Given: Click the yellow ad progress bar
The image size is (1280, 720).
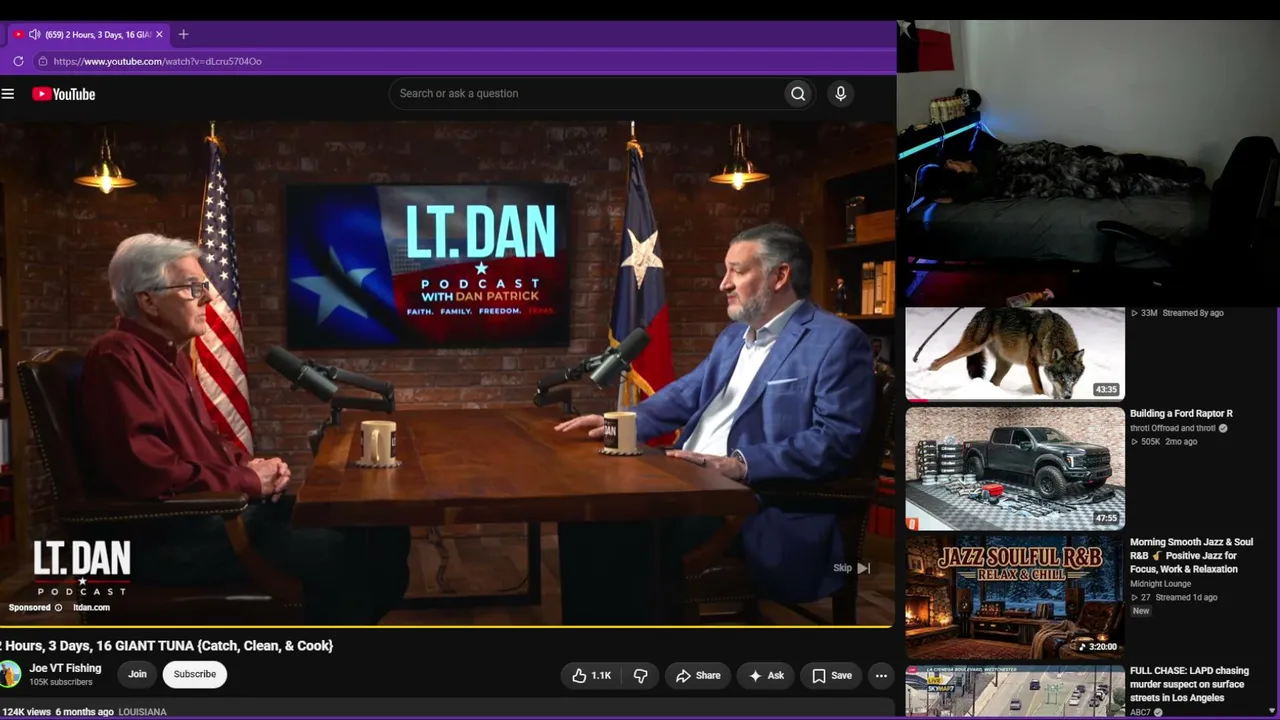Looking at the screenshot, I should tap(446, 626).
